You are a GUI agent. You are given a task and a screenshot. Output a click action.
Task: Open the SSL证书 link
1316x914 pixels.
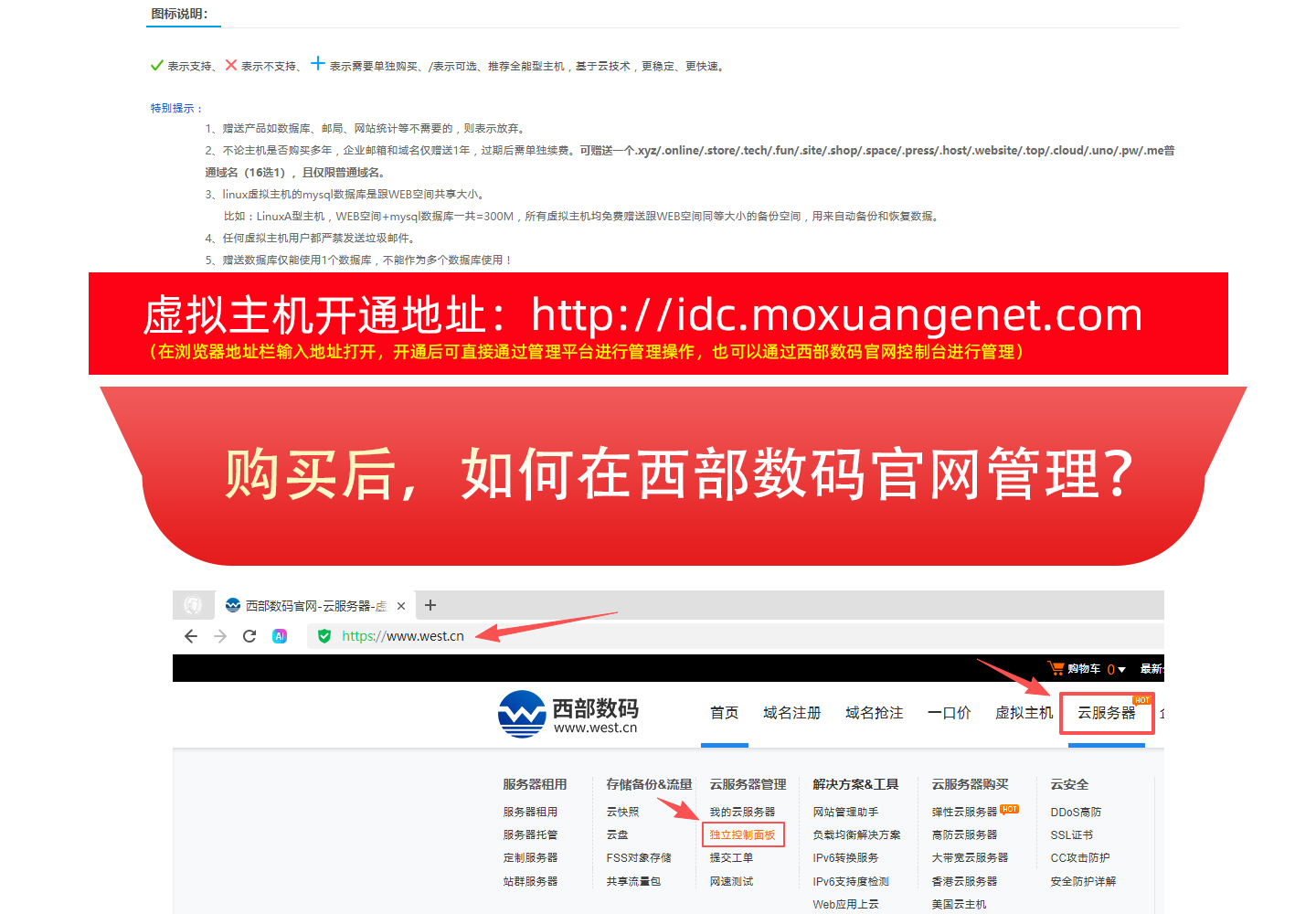coord(1071,834)
